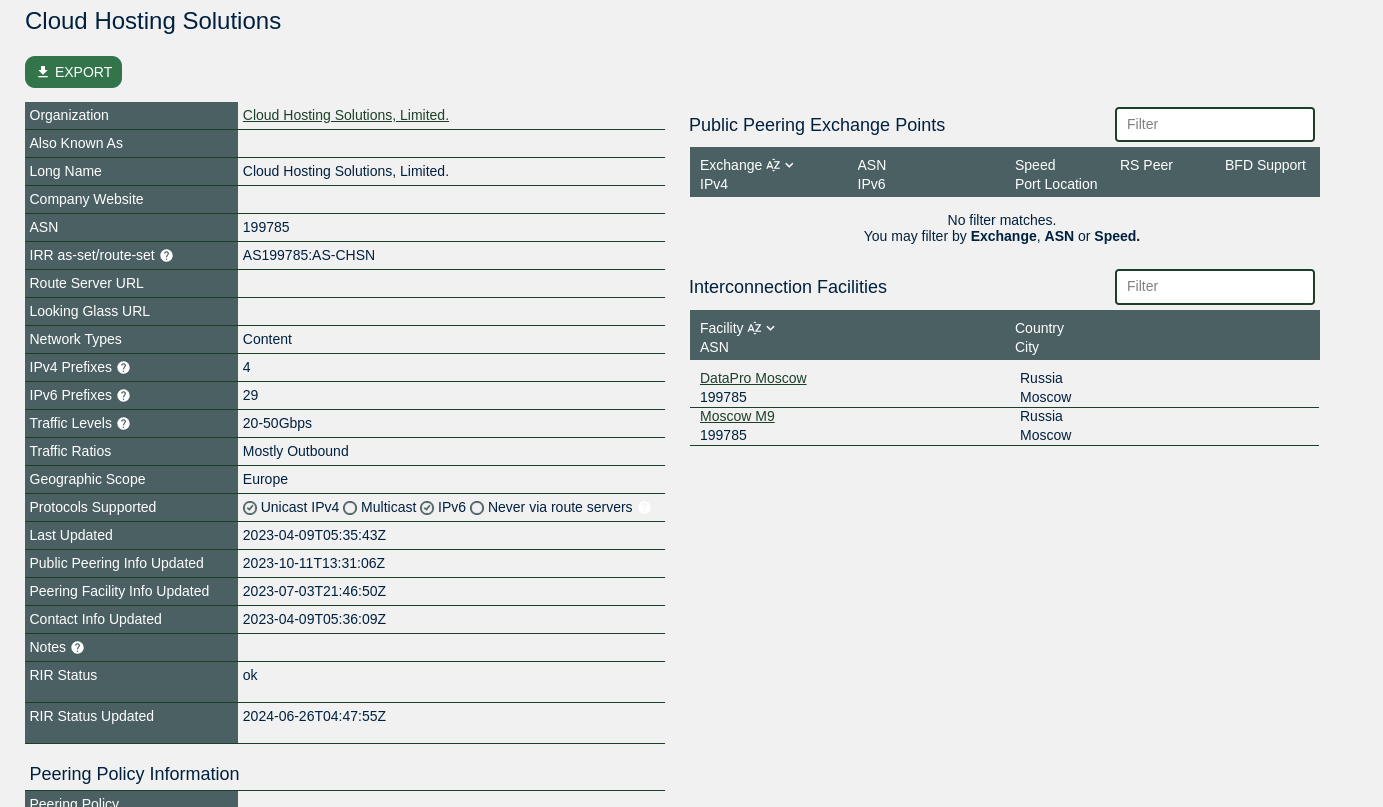
Task: Expand the Facility column sort chevron
Action: (770, 329)
